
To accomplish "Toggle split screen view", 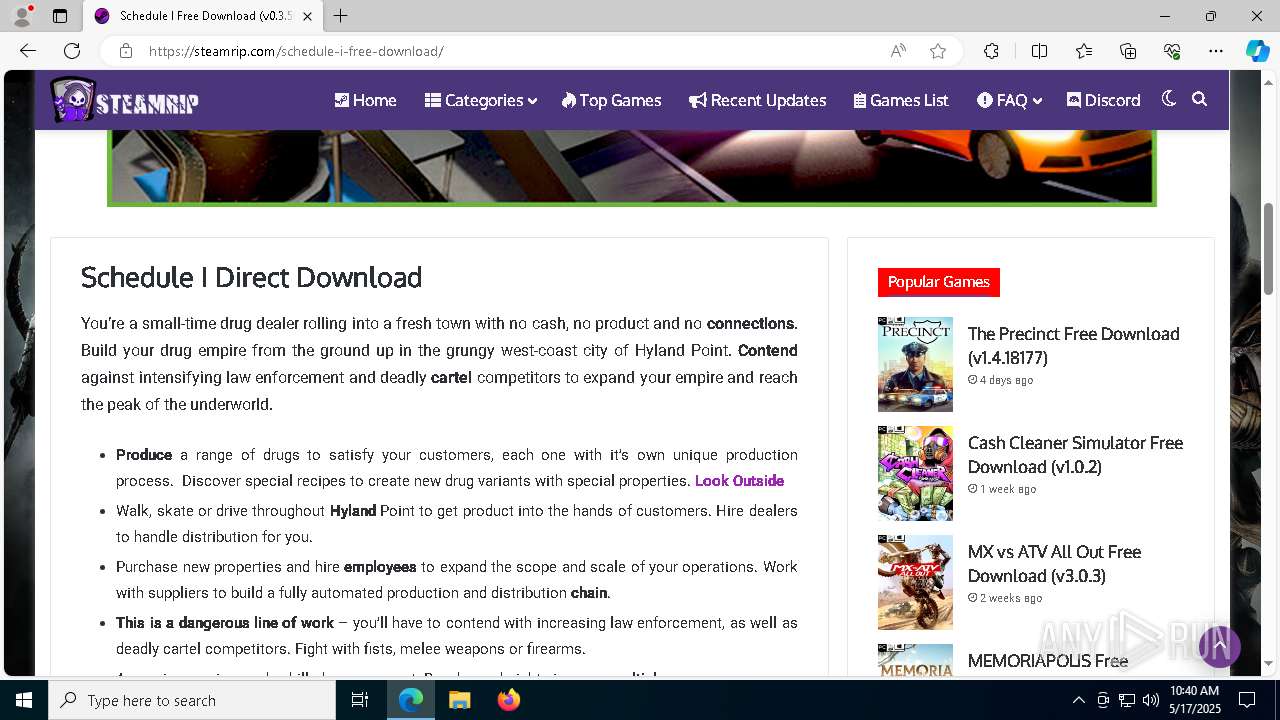I will 1039,51.
